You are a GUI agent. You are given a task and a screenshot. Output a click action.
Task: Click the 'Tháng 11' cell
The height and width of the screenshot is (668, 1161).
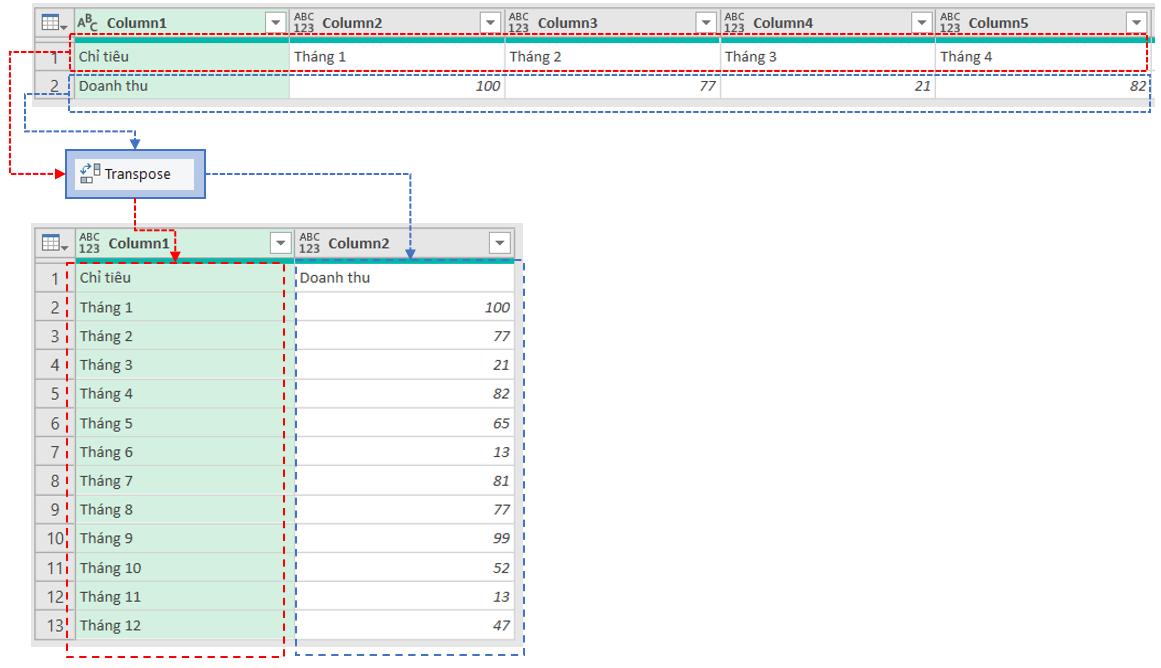coord(184,597)
